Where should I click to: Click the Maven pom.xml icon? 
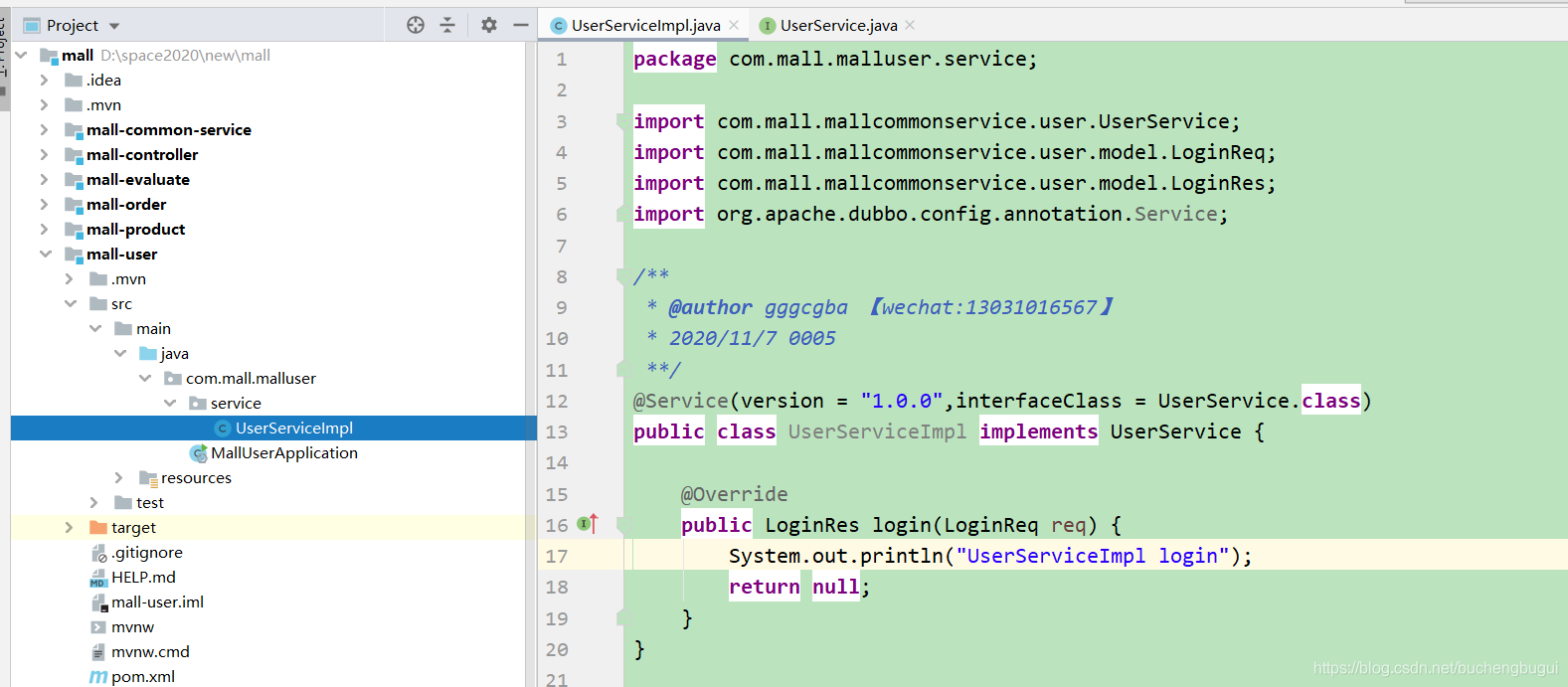click(x=98, y=677)
